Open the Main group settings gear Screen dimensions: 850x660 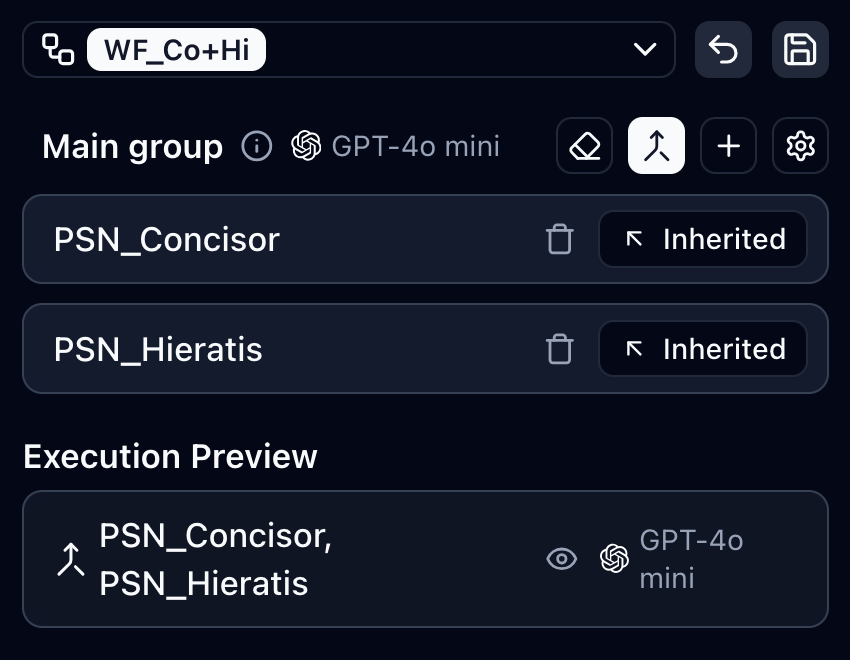point(801,147)
